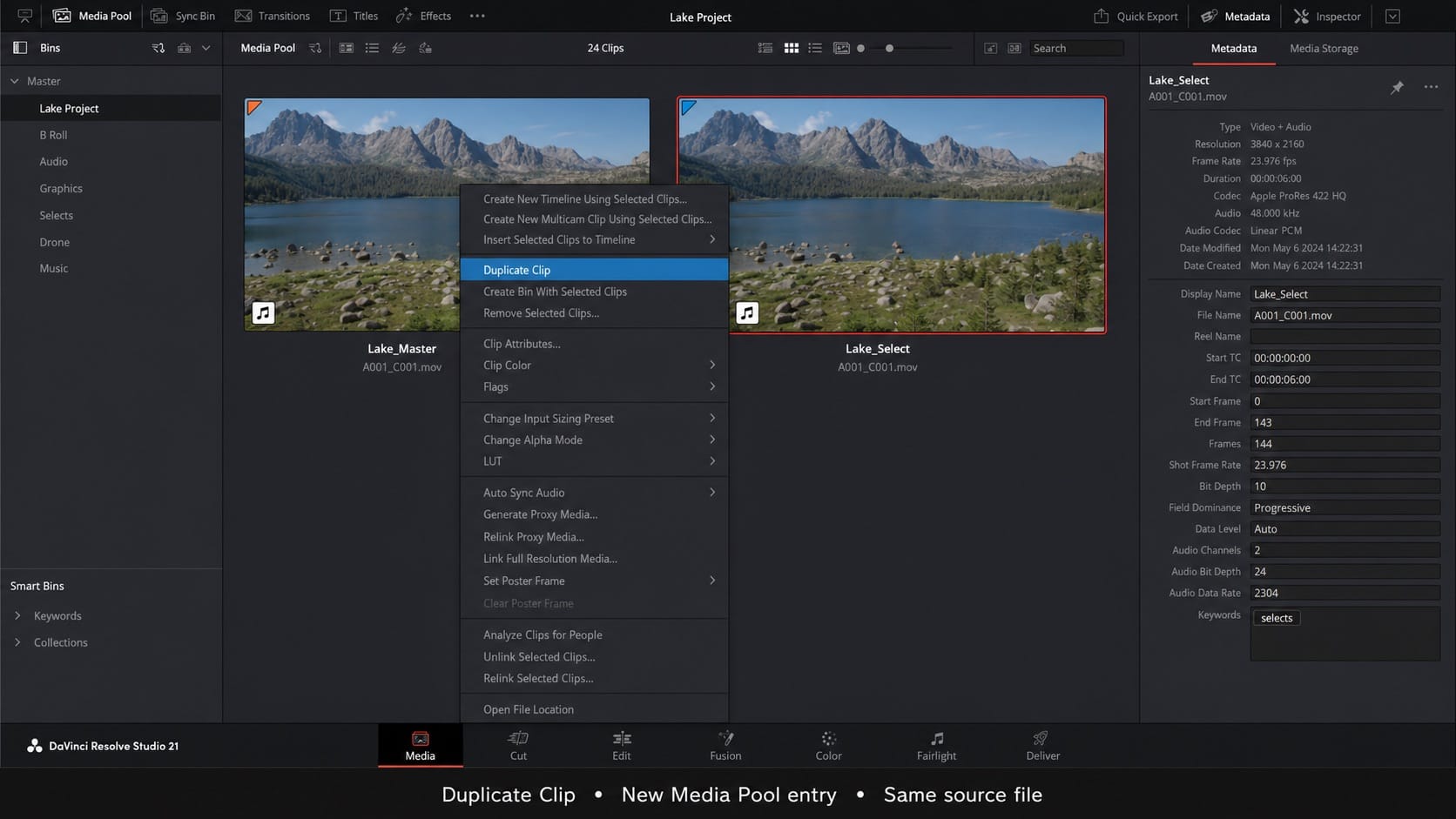1456x819 pixels.
Task: Click the Media Pool sort order icon
Action: tap(315, 48)
